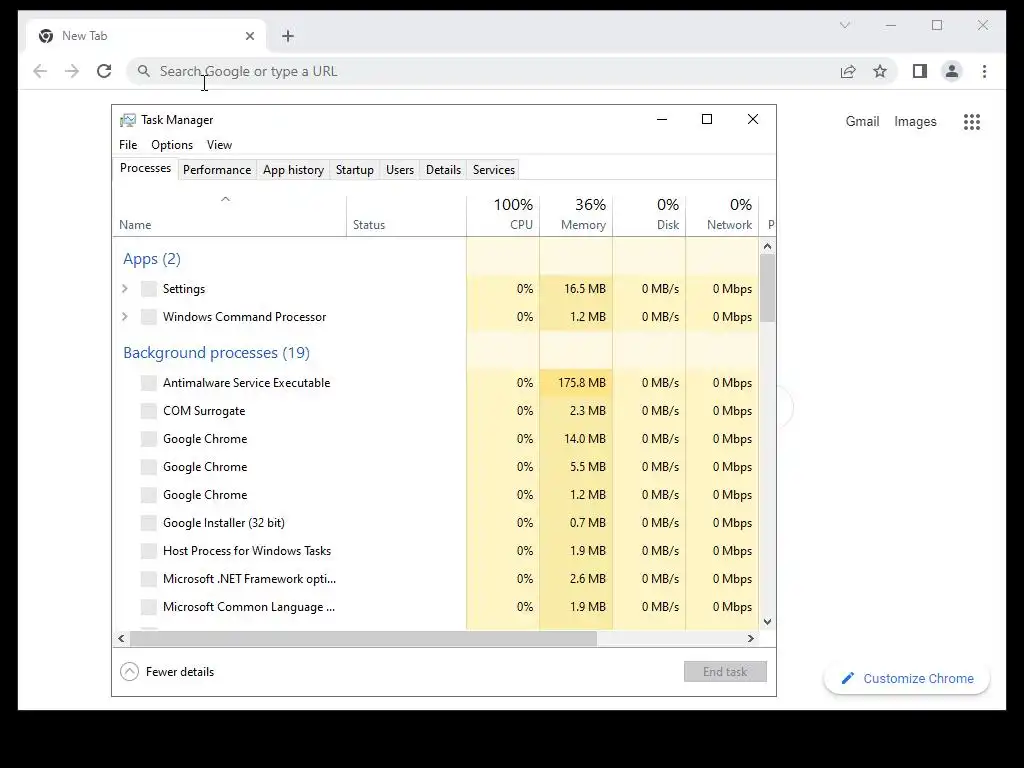Click the scroll up arrow in process list
Viewport: 1024px width, 768px height.
point(767,246)
